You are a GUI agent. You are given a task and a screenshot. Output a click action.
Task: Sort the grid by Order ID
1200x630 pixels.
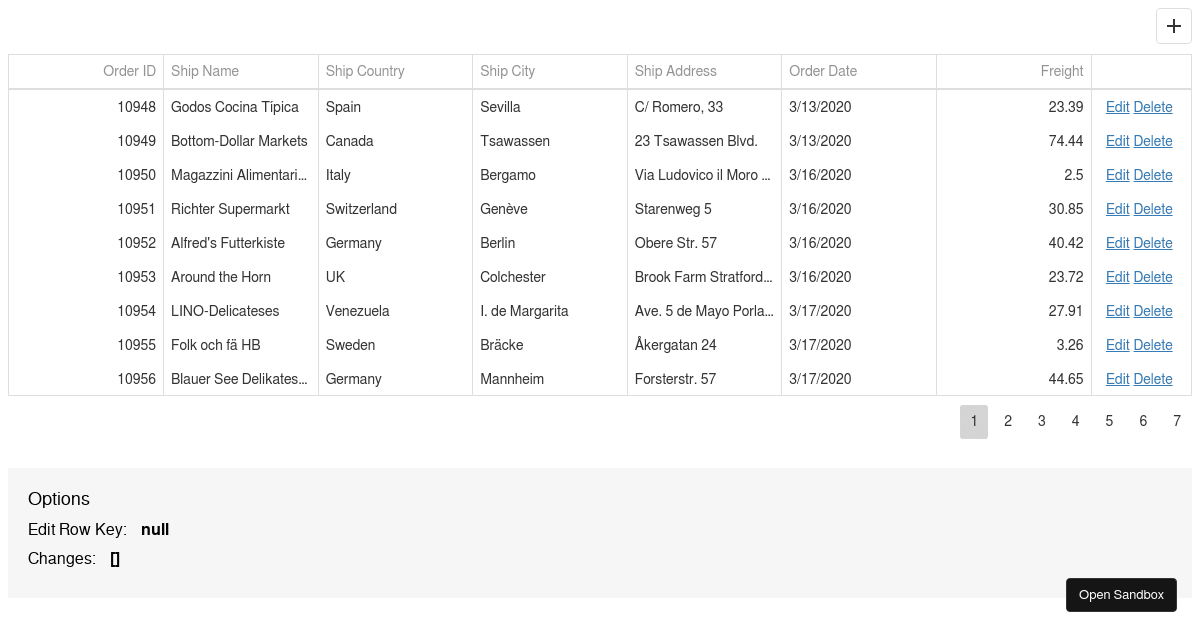(x=129, y=71)
